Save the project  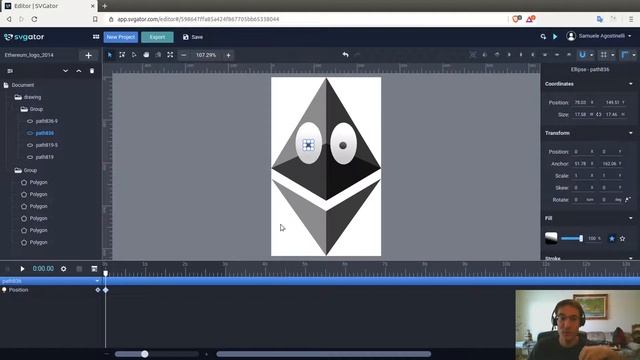point(193,37)
